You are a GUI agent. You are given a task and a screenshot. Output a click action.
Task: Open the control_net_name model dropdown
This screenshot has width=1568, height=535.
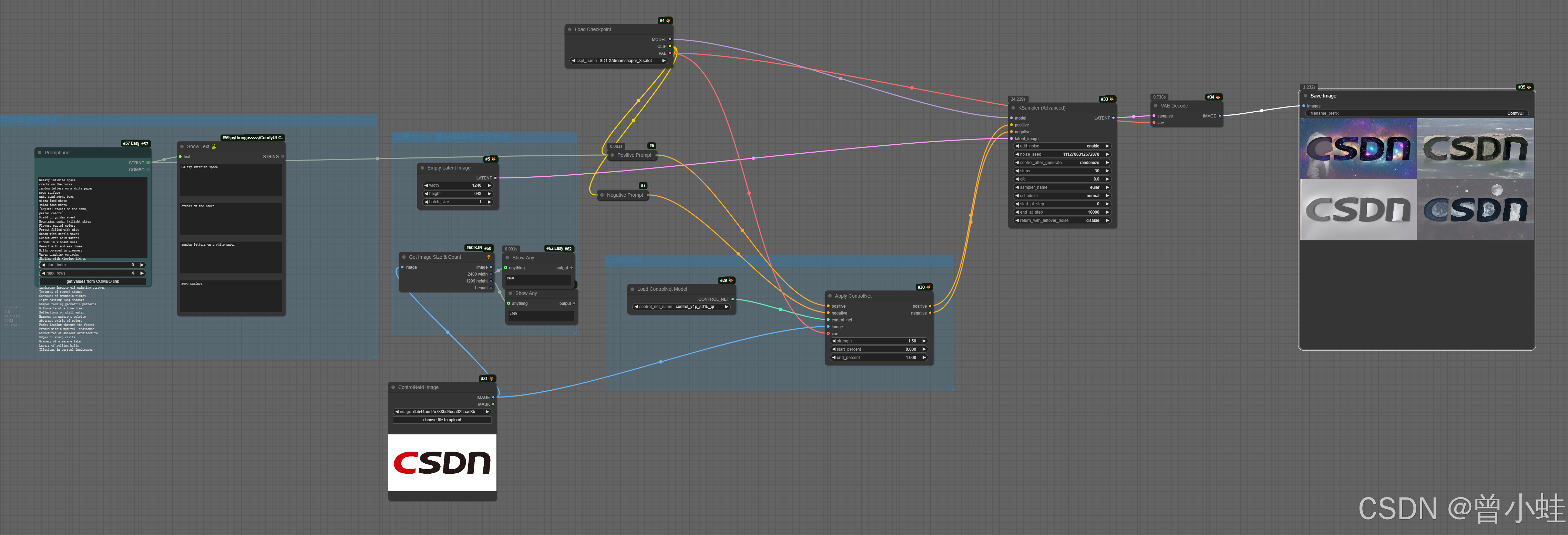click(681, 307)
